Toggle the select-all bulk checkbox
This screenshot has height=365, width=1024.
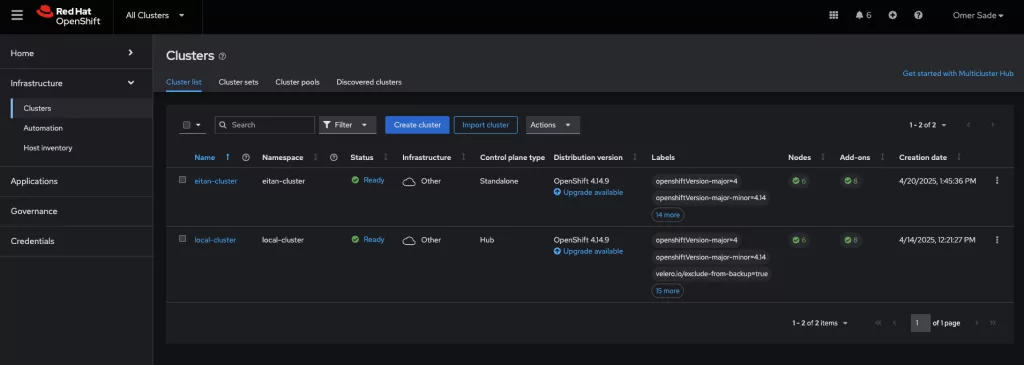[187, 125]
